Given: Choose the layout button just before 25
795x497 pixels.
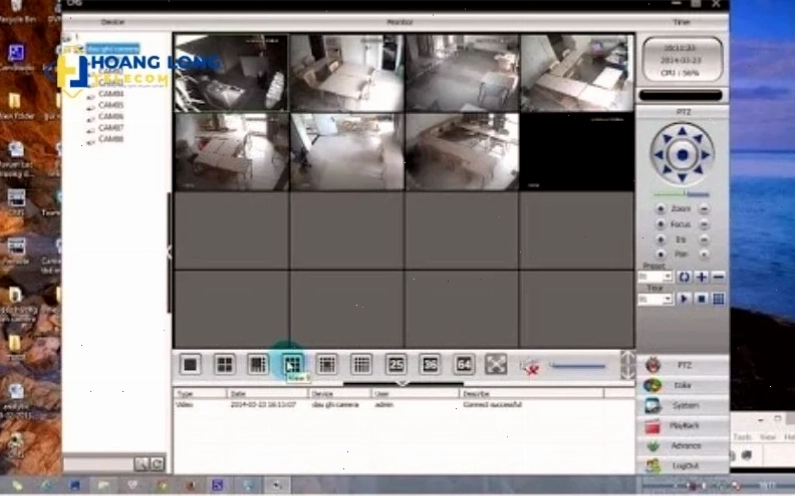Looking at the screenshot, I should click(361, 364).
